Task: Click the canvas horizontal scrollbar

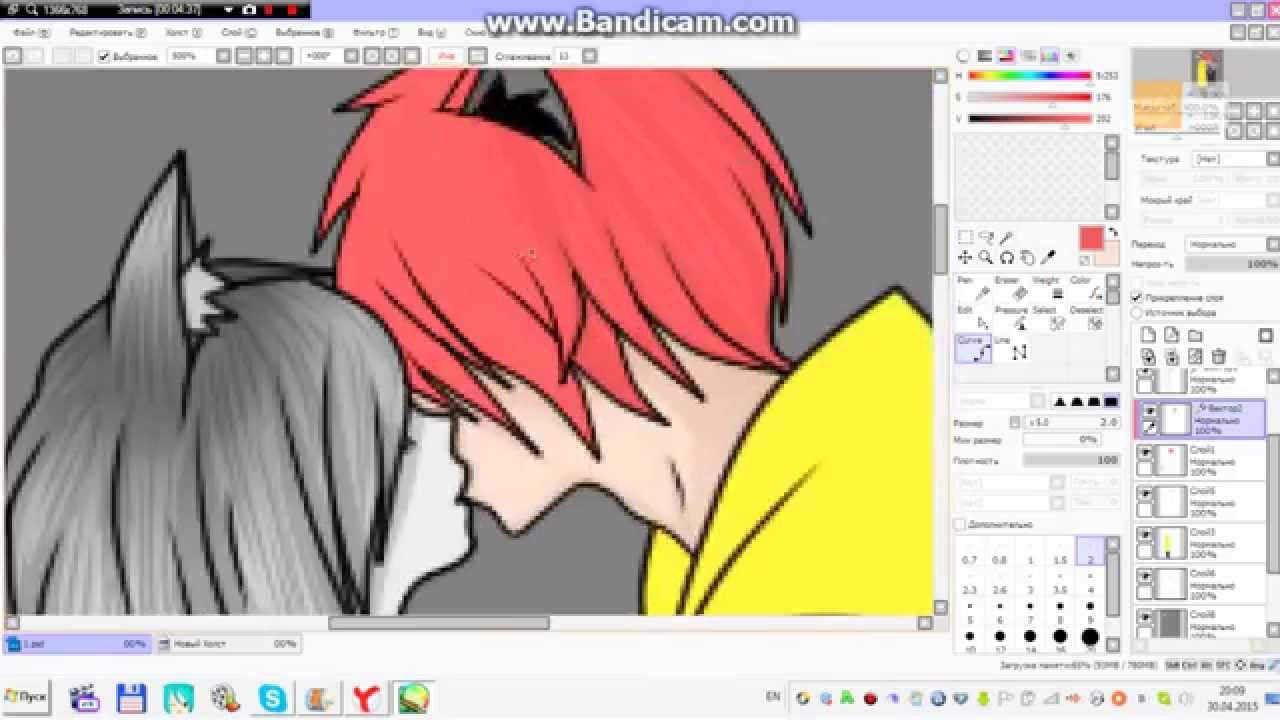Action: point(439,623)
